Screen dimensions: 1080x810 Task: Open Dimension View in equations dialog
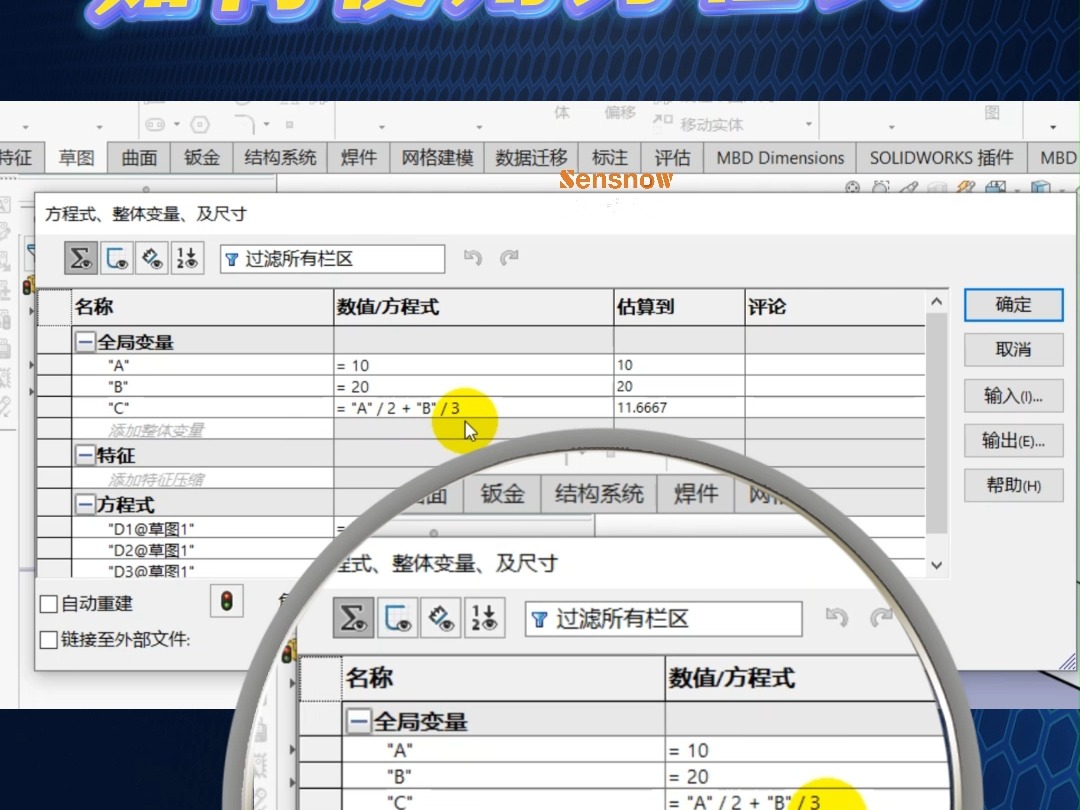[151, 257]
